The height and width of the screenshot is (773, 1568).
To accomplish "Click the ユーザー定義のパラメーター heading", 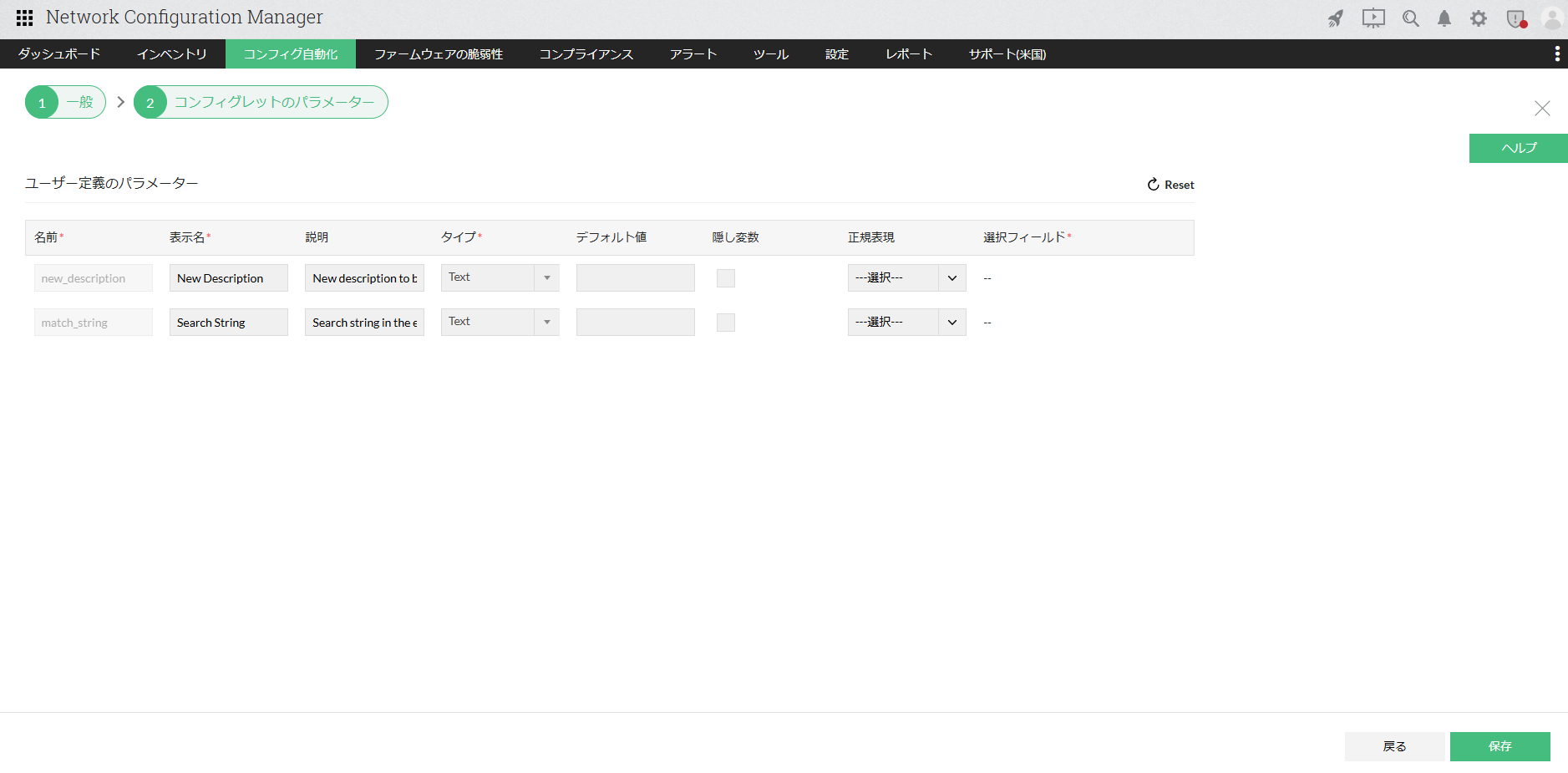I will (x=112, y=183).
